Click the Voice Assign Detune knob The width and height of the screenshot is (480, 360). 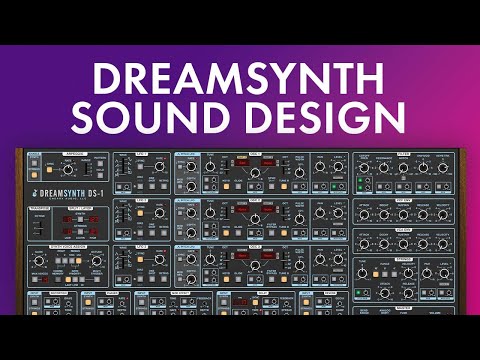pyautogui.click(x=96, y=261)
